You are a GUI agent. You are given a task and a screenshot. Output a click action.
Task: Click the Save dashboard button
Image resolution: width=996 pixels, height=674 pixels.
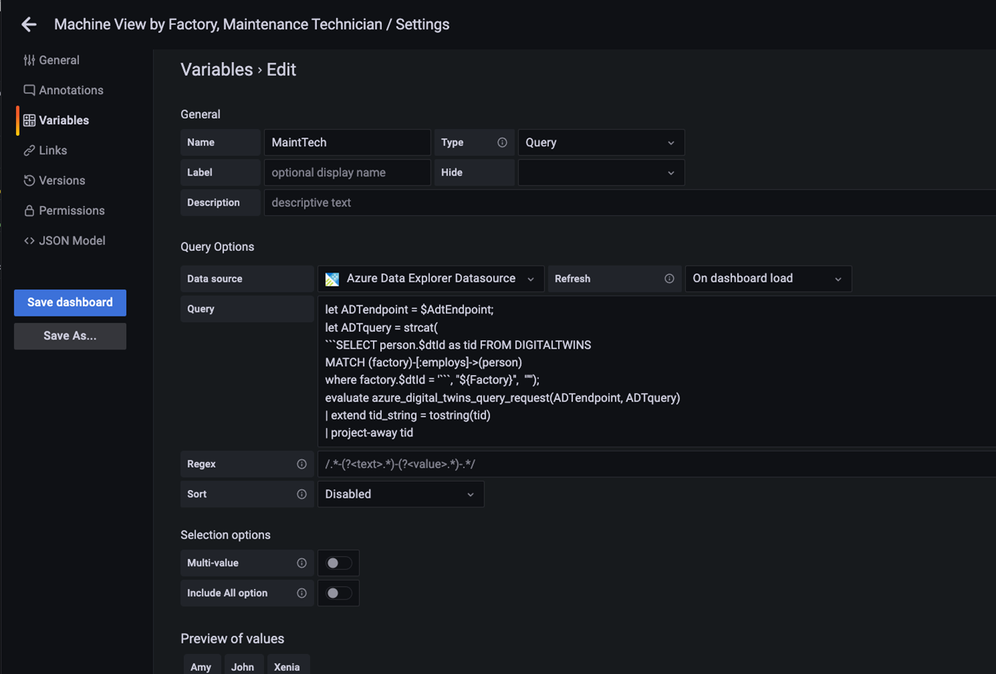[x=70, y=303]
